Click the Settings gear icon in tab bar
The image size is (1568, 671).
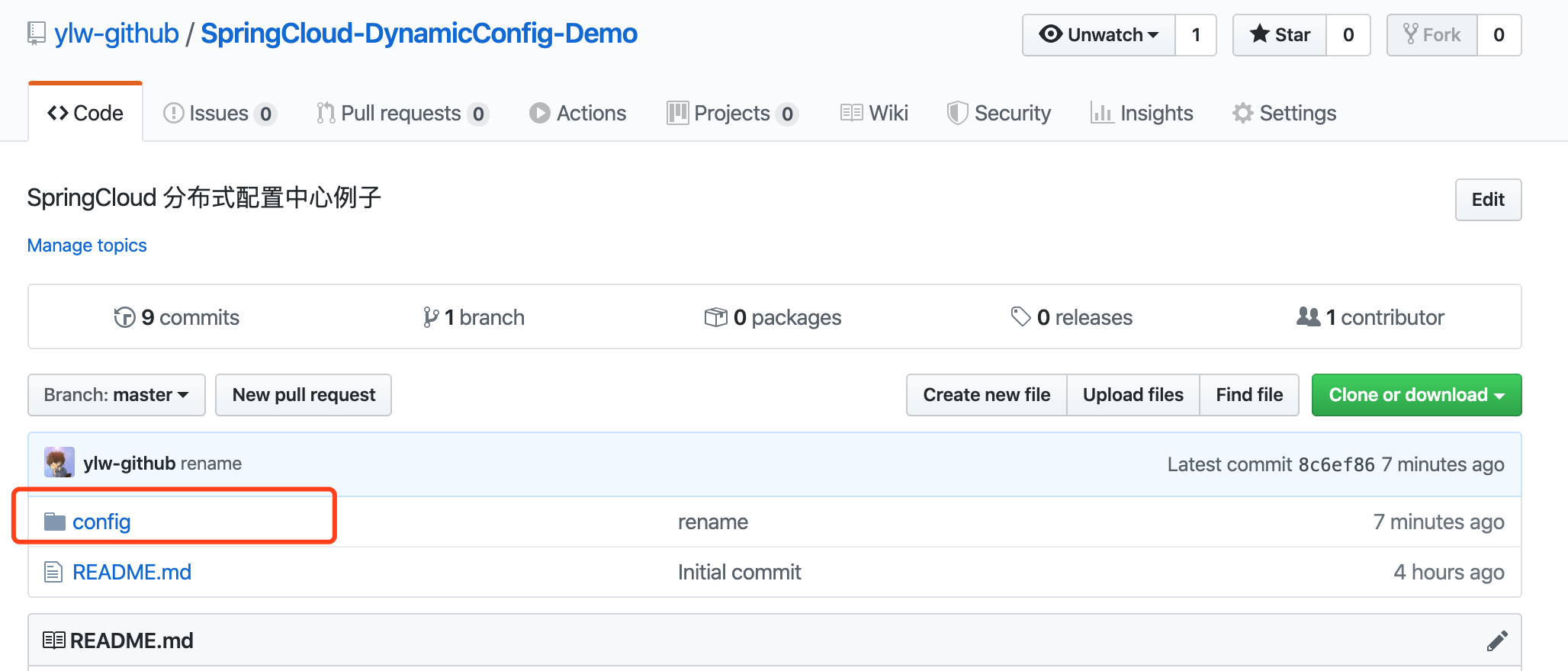tap(1243, 113)
